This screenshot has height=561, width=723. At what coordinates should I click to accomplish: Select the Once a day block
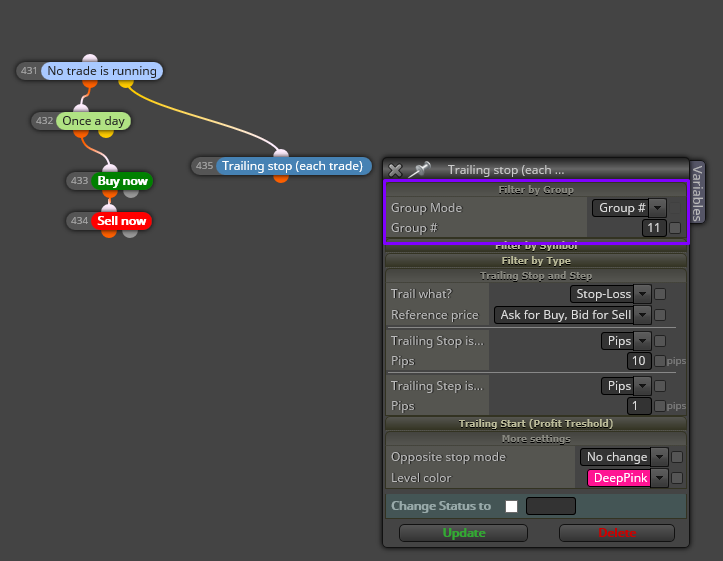click(94, 121)
